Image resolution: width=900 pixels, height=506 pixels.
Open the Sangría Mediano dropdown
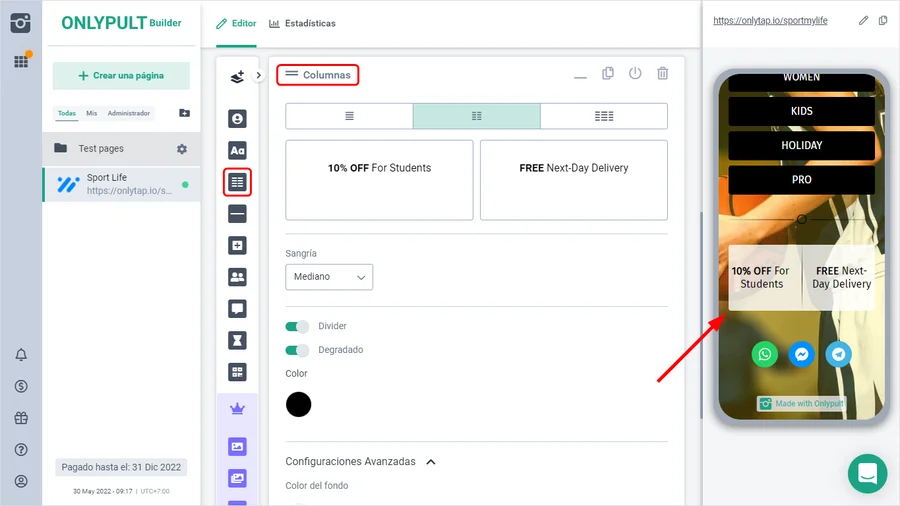(x=329, y=277)
